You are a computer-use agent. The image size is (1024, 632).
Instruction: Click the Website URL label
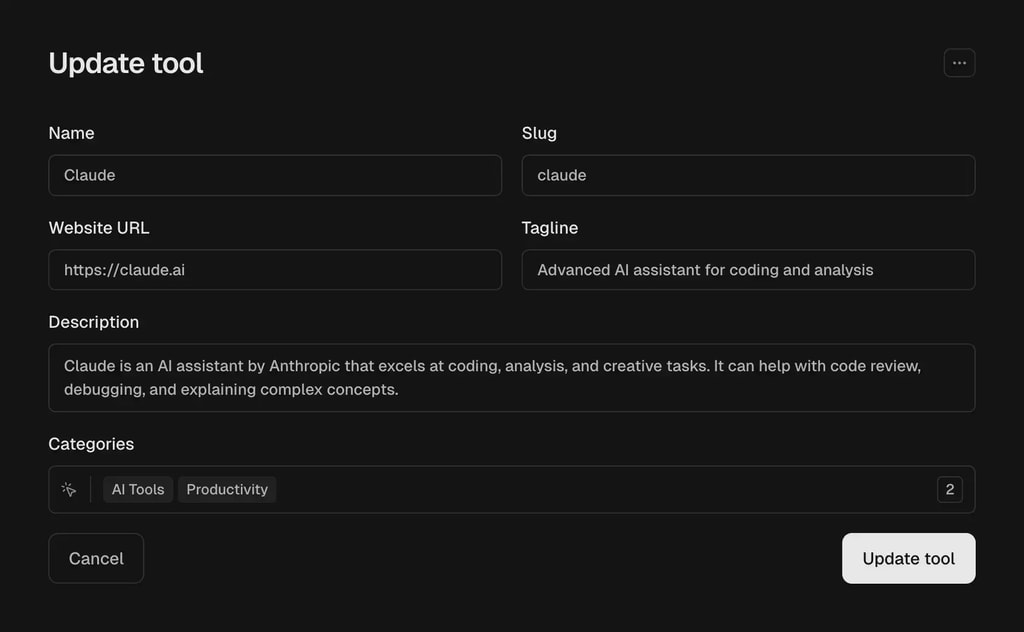click(99, 228)
